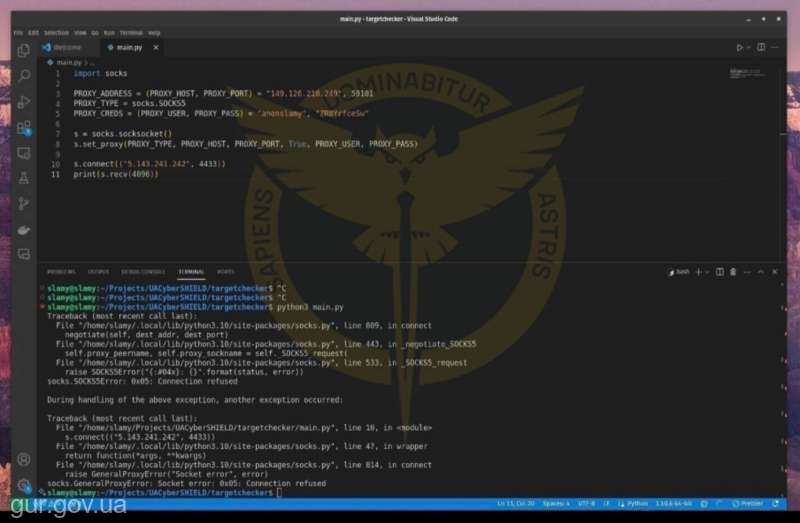Open the launch profile dropdown beside plus
This screenshot has height=523, width=800.
pyautogui.click(x=707, y=272)
